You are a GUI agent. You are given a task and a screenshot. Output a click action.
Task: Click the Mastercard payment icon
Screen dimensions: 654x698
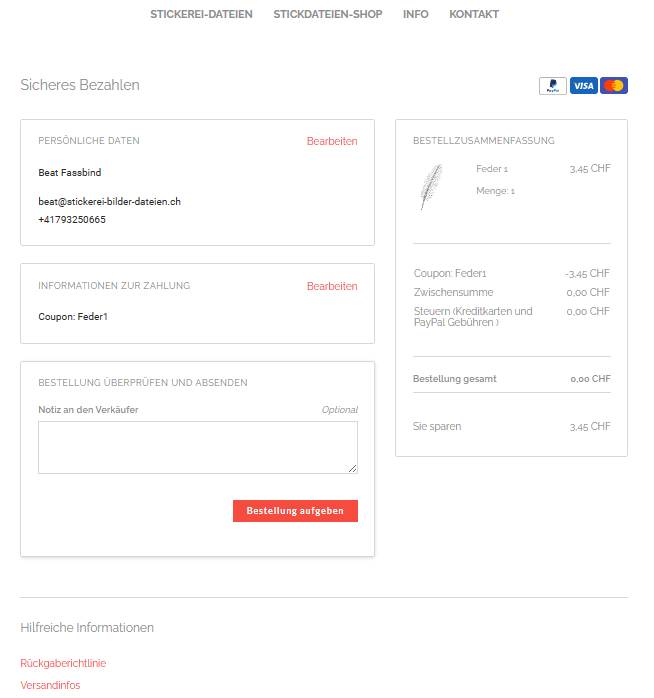coord(613,85)
